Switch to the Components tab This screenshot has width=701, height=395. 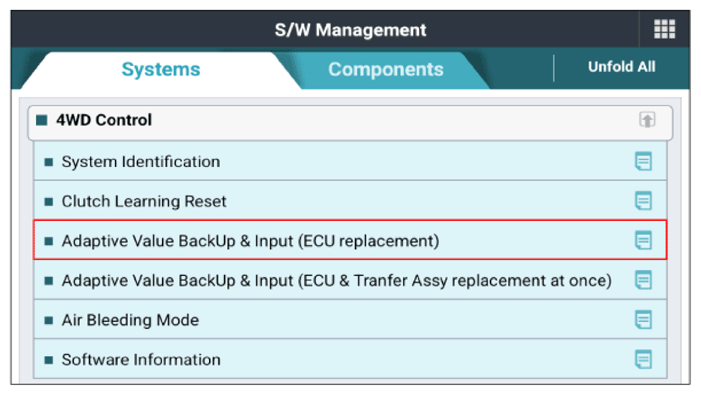pos(385,69)
